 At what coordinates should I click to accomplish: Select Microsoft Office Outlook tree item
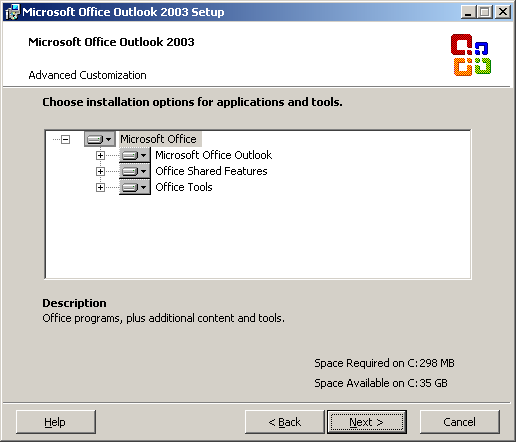click(213, 155)
